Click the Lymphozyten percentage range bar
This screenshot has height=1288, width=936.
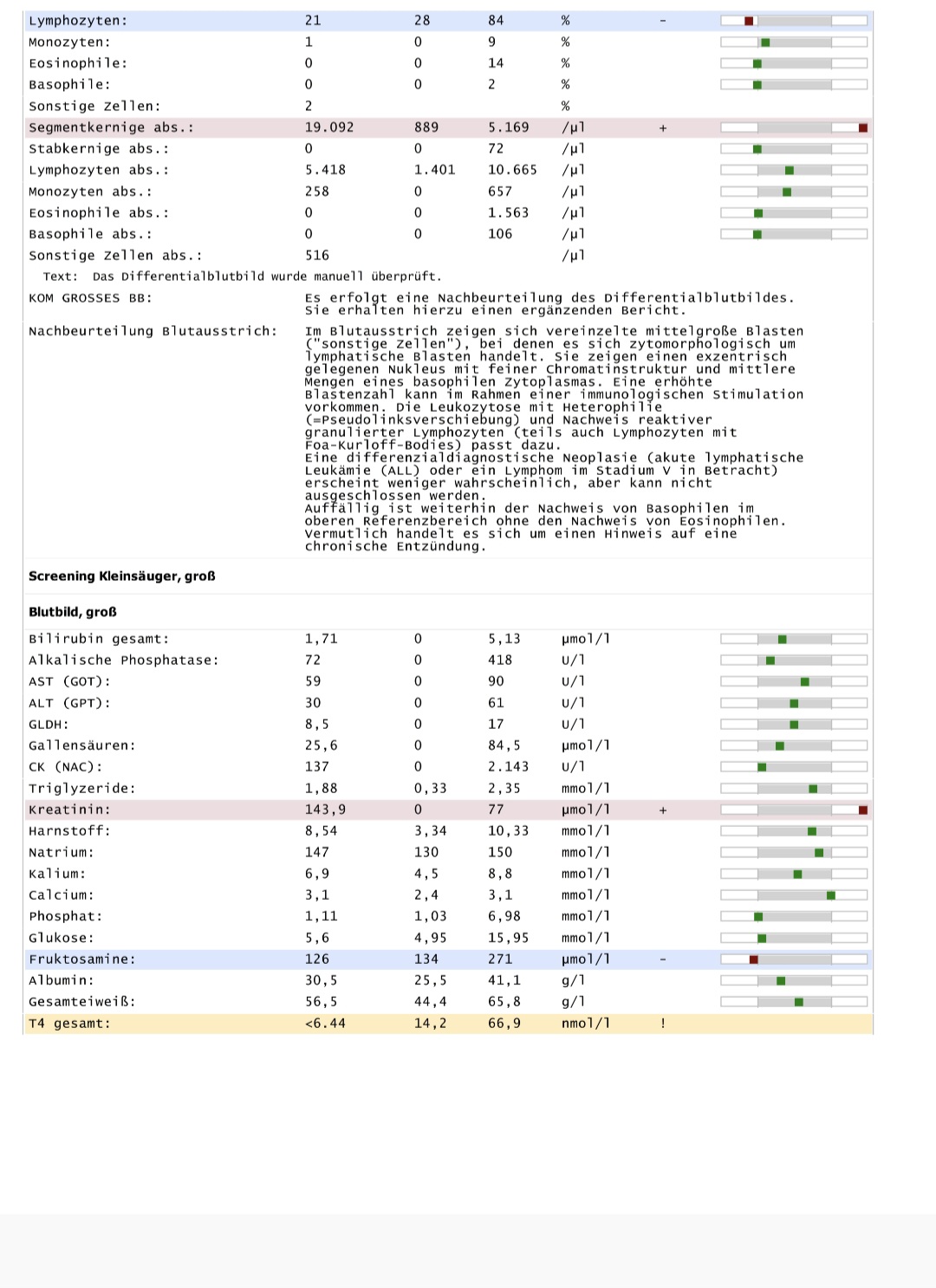pyautogui.click(x=794, y=21)
